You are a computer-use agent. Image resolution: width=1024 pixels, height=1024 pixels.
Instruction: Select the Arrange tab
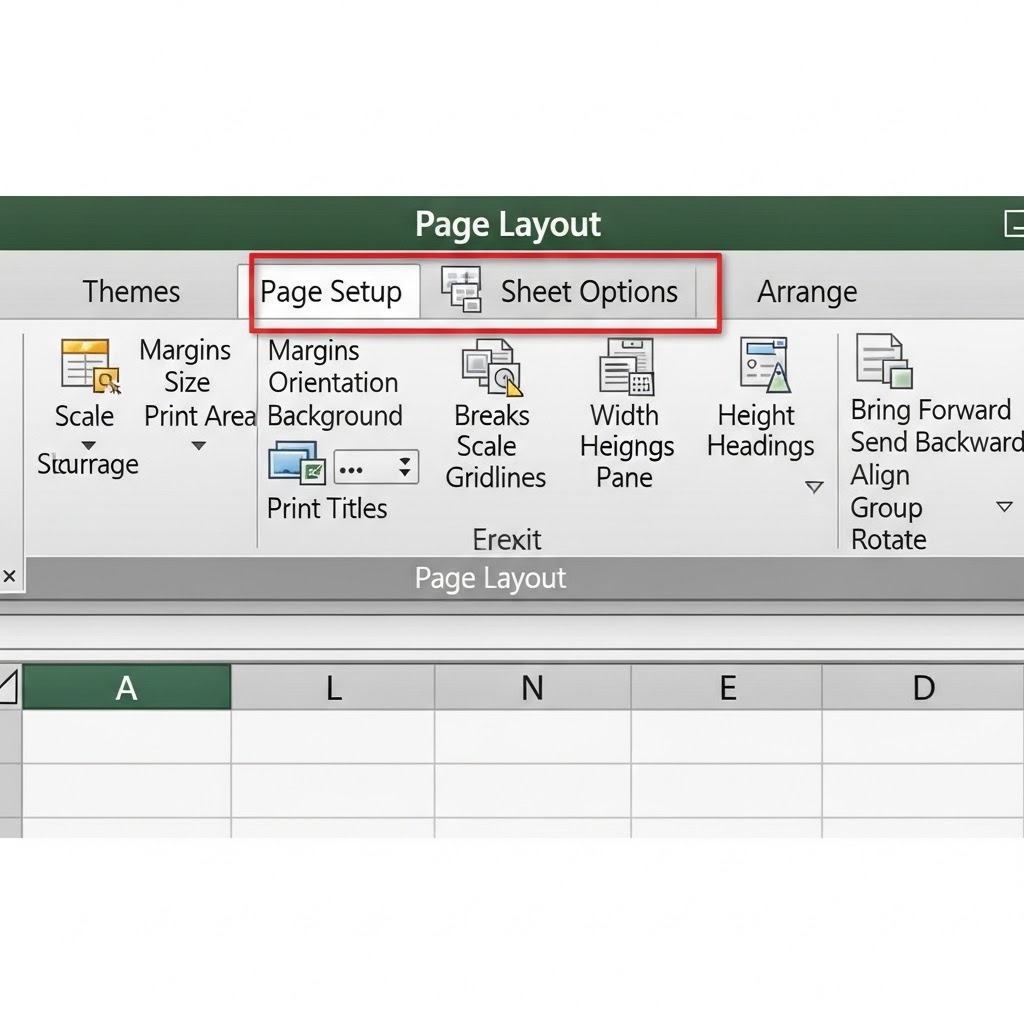point(806,292)
